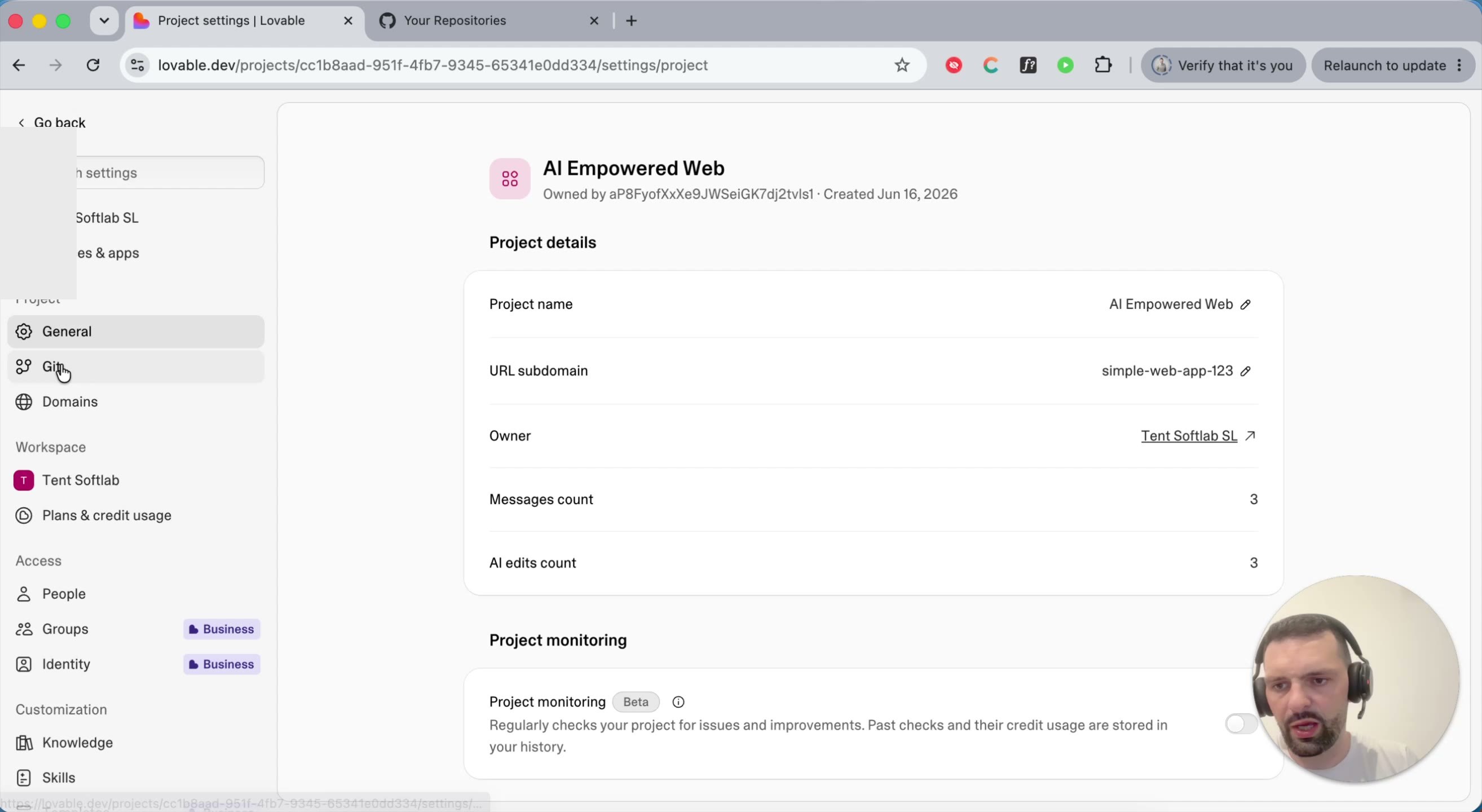
Task: Click the People person icon
Action: coord(24,594)
